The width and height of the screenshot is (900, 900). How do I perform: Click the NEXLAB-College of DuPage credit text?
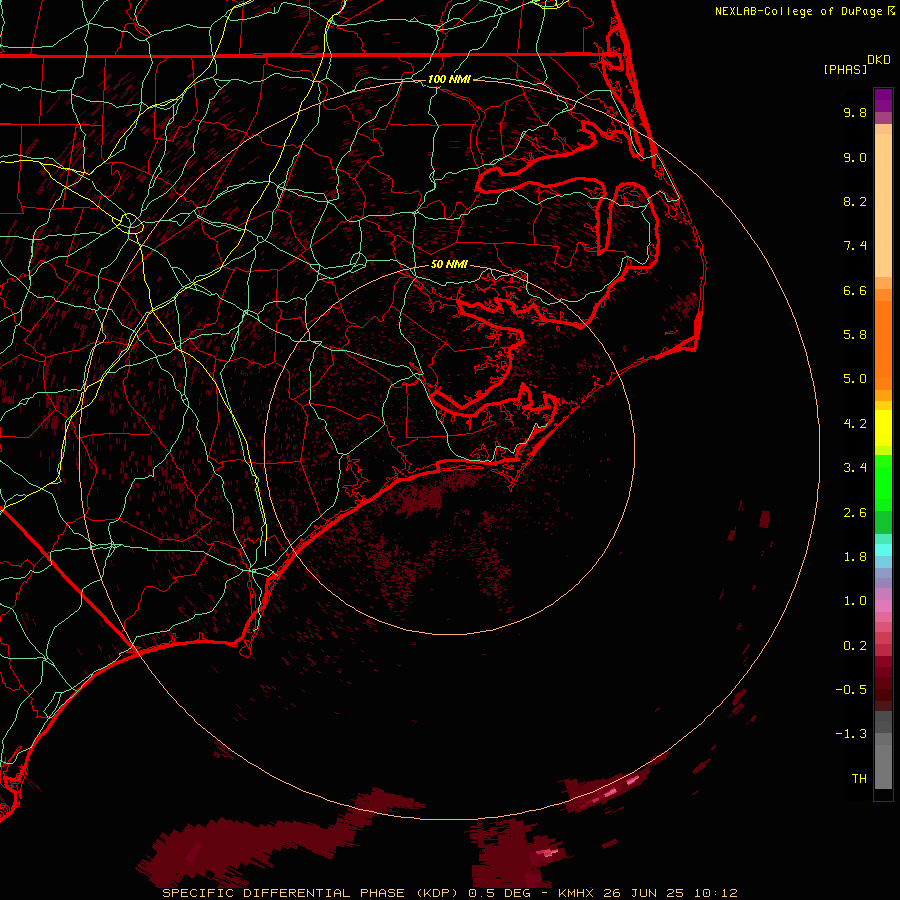coord(798,11)
